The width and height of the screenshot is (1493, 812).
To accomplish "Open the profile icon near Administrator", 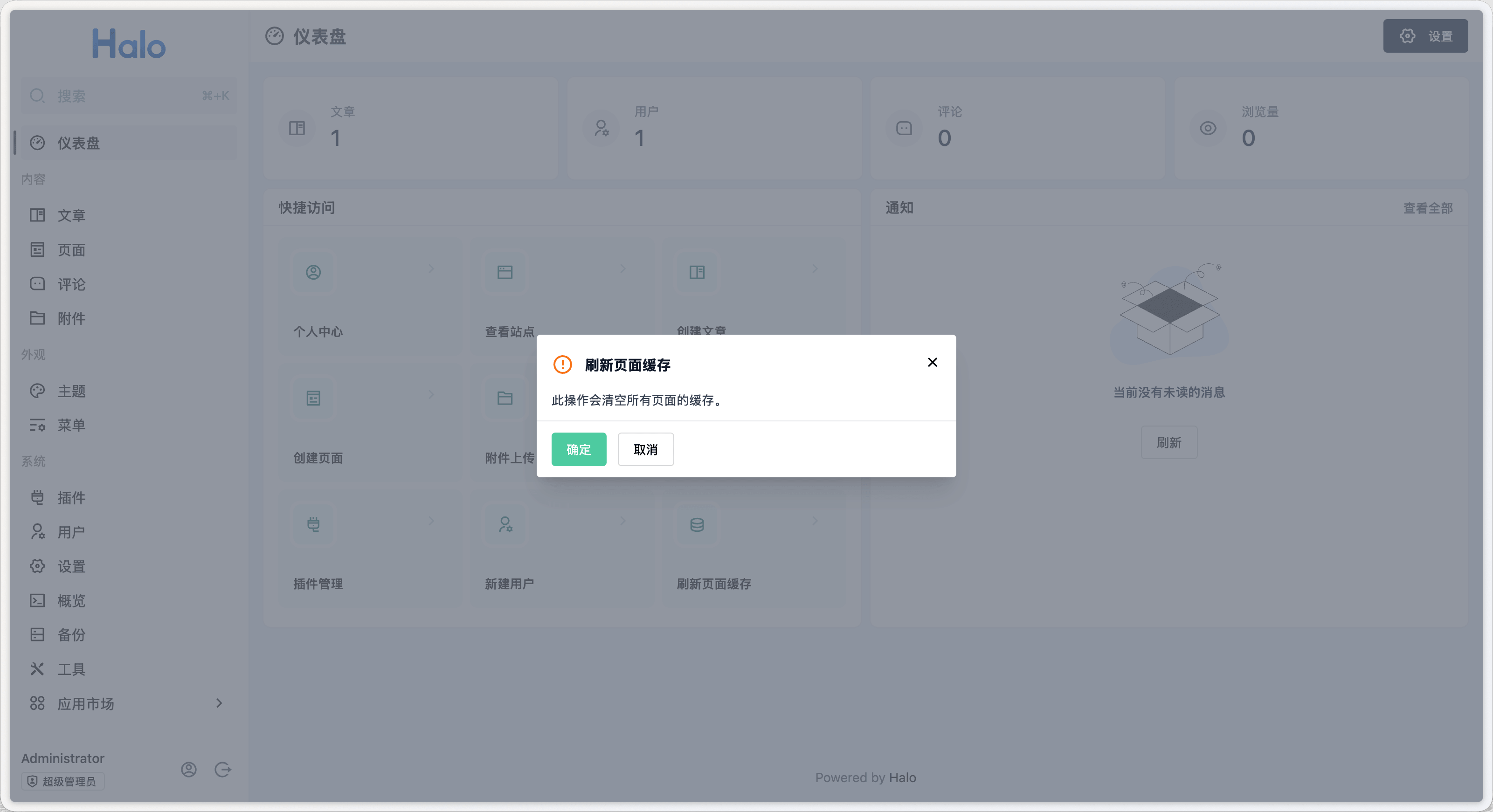I will coord(188,769).
